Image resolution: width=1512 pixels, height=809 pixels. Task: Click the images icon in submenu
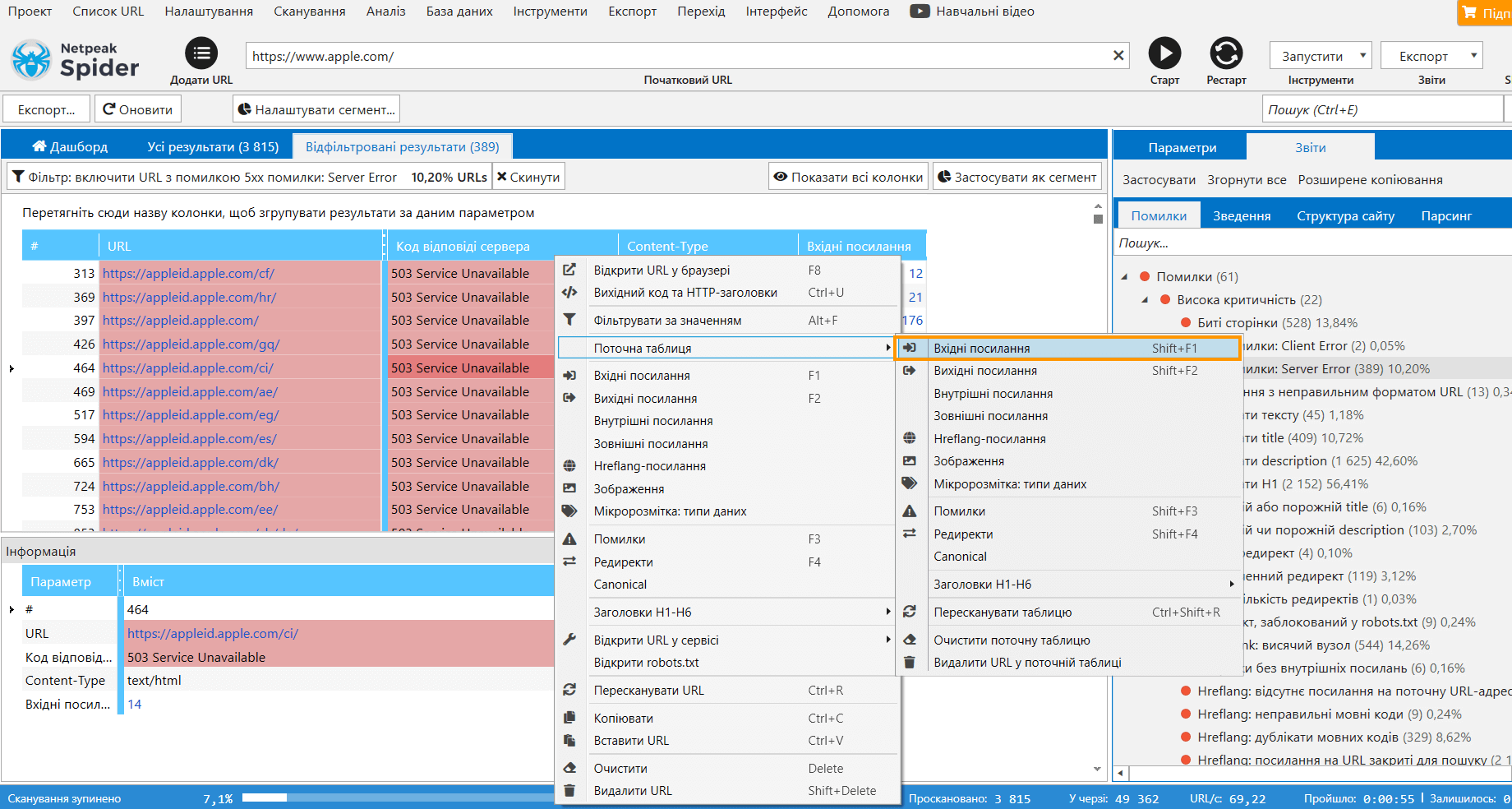coord(910,461)
